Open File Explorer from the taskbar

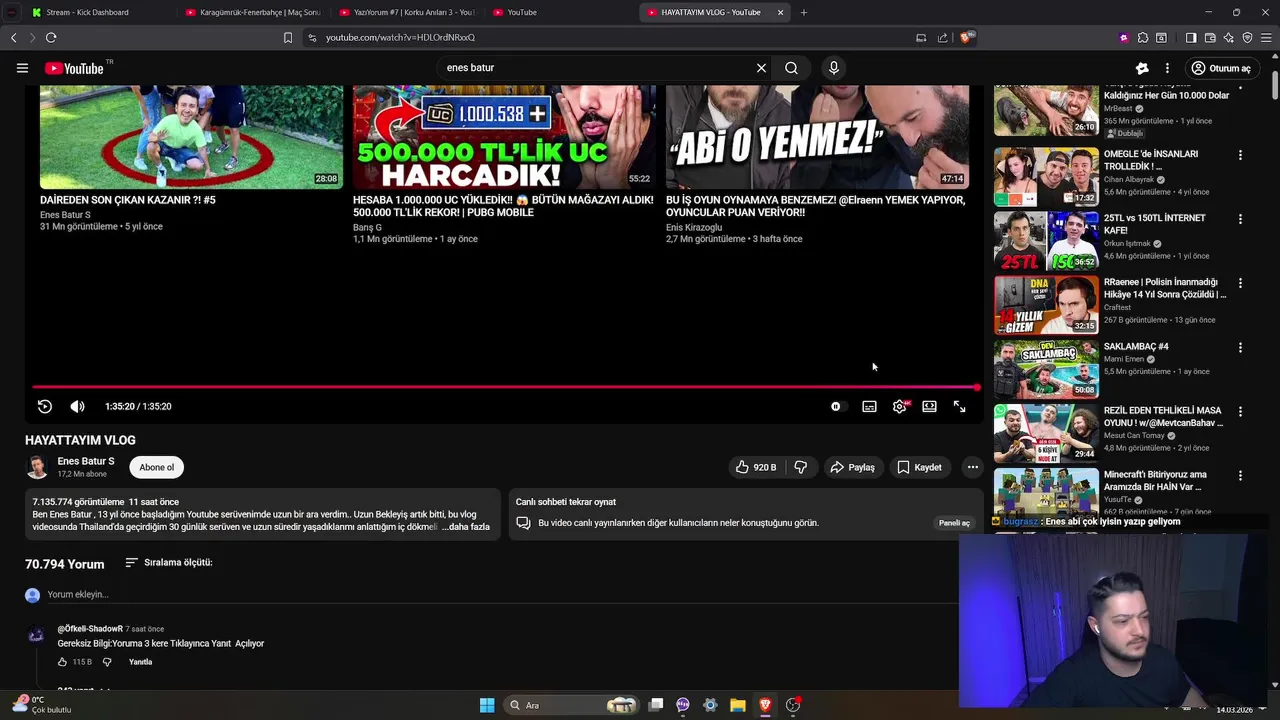[737, 705]
